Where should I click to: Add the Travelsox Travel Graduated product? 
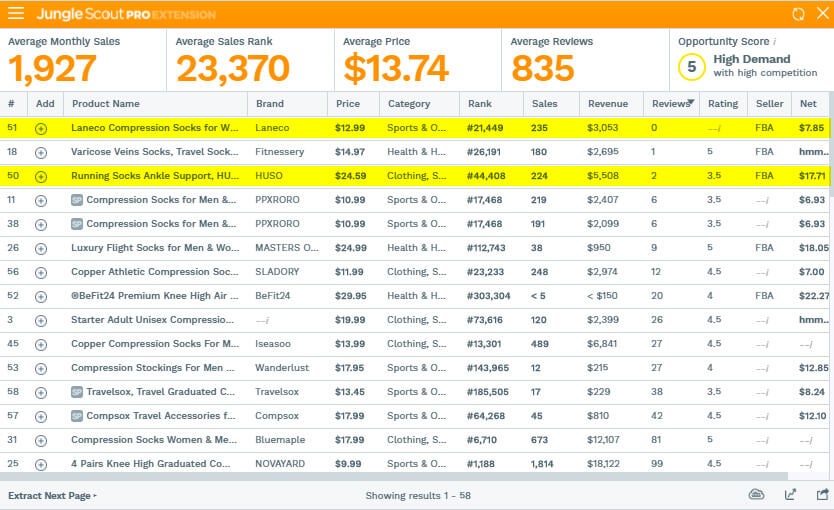[41, 392]
